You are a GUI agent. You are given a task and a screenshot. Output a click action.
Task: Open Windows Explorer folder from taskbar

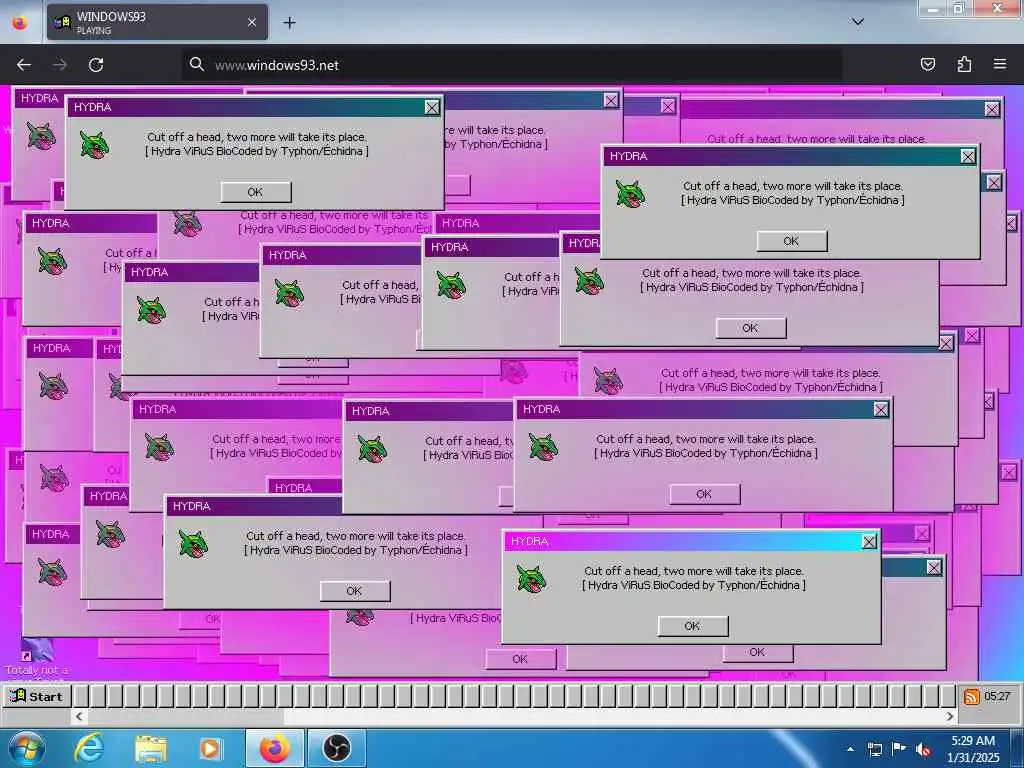pyautogui.click(x=150, y=748)
